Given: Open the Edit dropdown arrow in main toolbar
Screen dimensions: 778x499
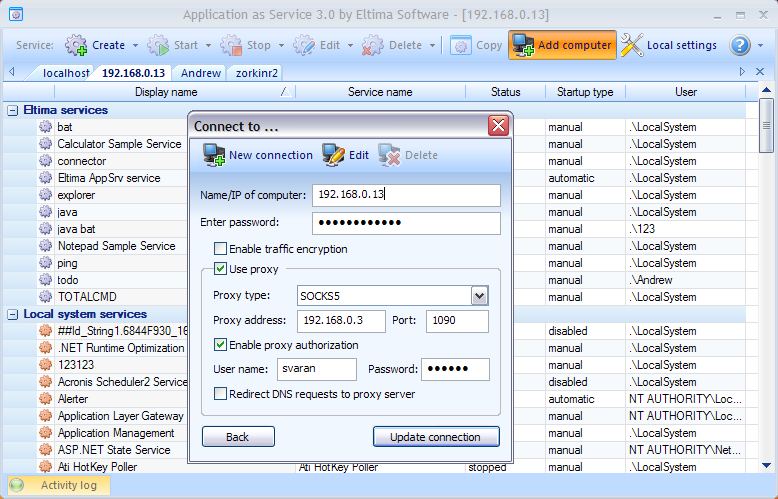Looking at the screenshot, I should coord(350,45).
